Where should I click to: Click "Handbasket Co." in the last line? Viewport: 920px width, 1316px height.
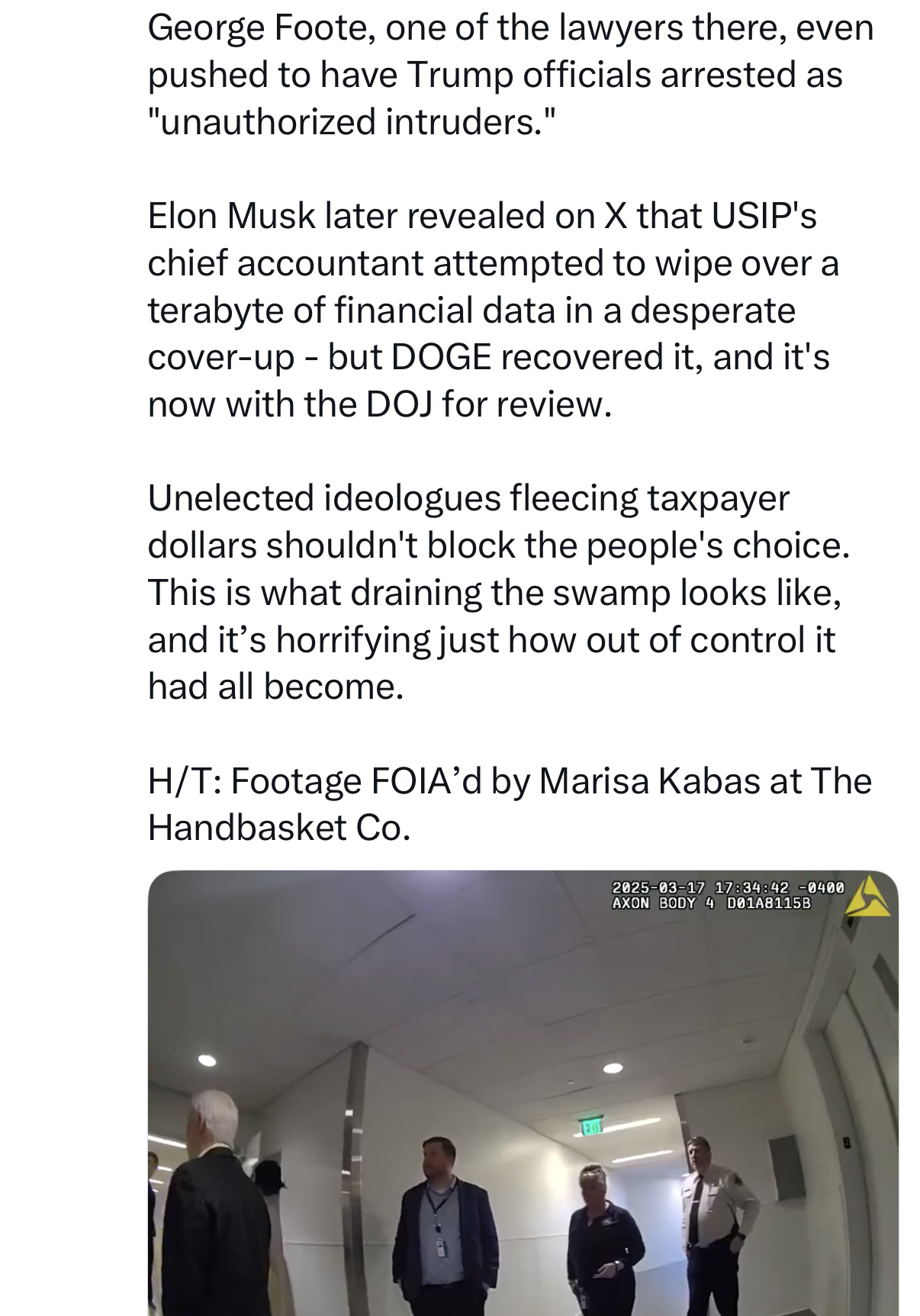click(279, 828)
